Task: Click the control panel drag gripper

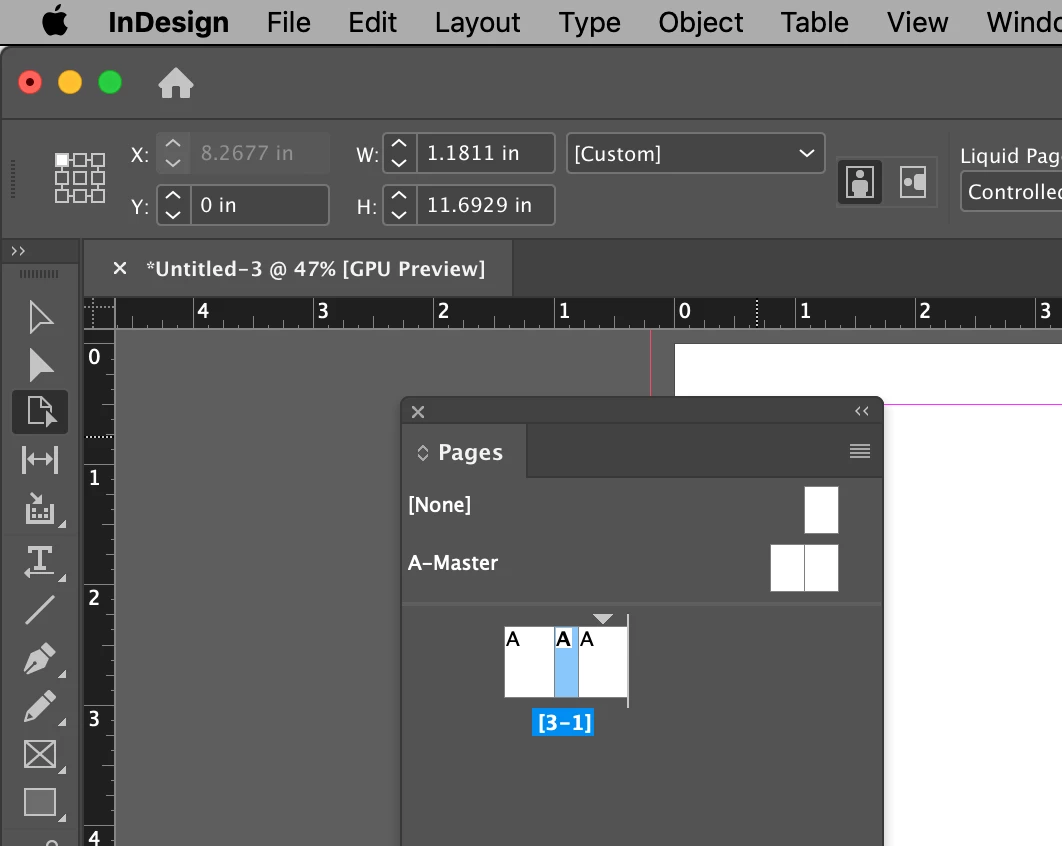Action: [x=13, y=179]
